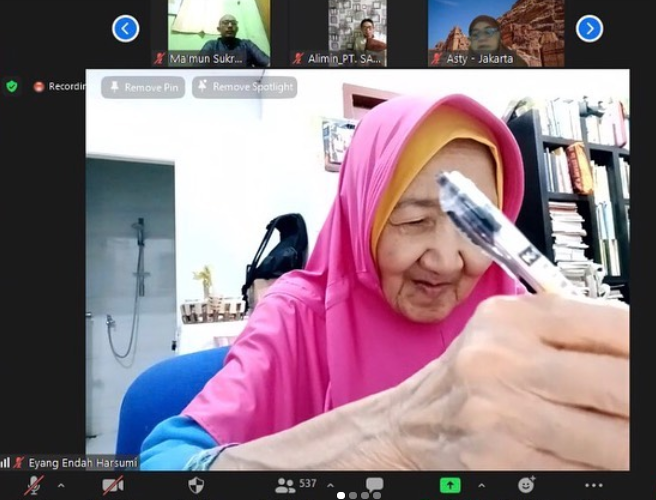656x500 pixels.
Task: Click the green encryption shield icon
Action: tap(12, 86)
